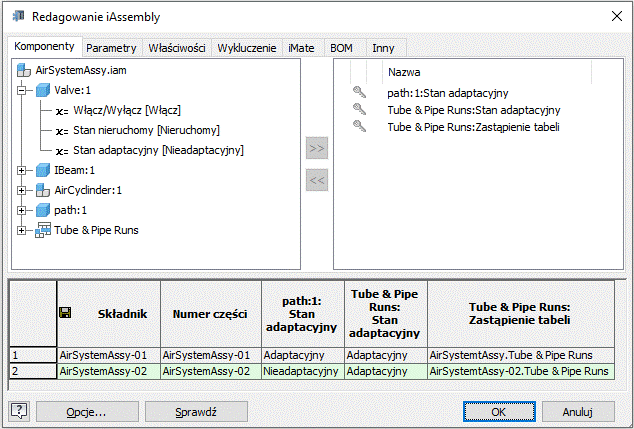Viewport: 634px width, 429px height.
Task: Click the Składnik column header
Action: [109, 314]
